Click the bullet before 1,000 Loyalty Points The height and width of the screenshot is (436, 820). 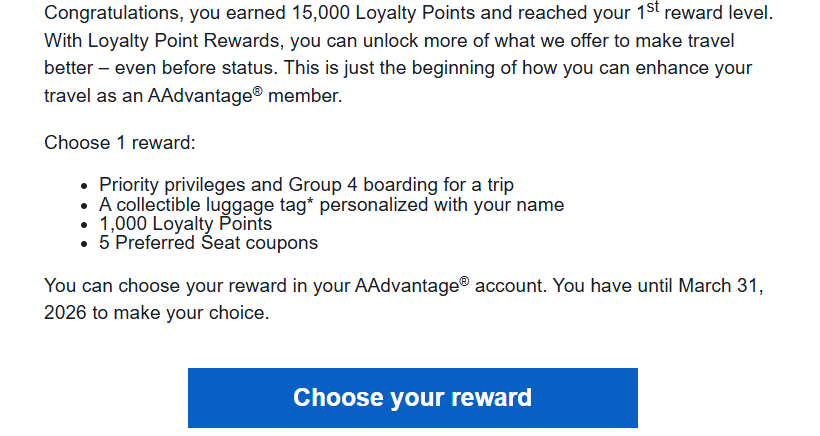tap(84, 225)
